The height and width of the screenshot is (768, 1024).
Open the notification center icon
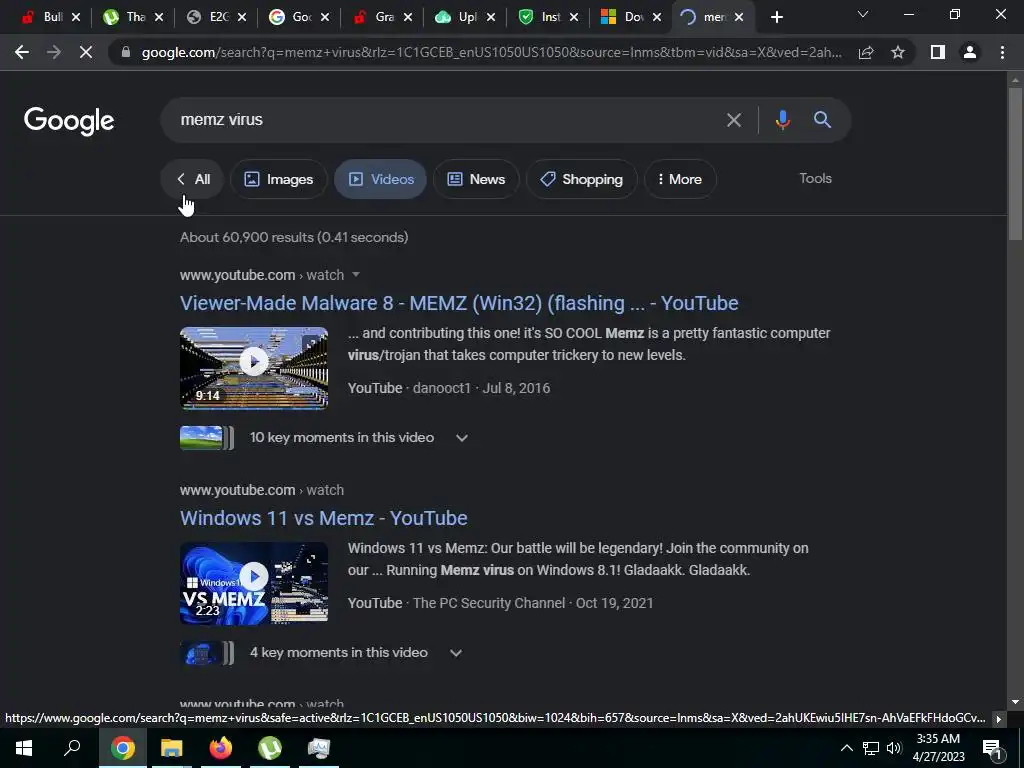click(x=992, y=748)
